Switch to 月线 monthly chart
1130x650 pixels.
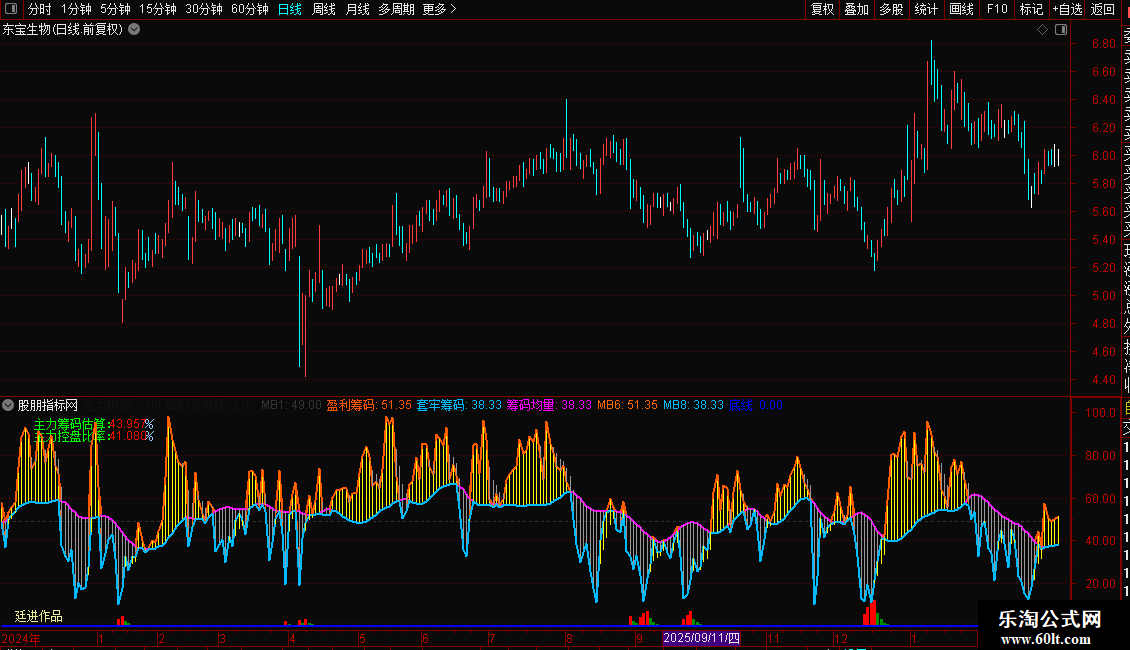click(357, 9)
